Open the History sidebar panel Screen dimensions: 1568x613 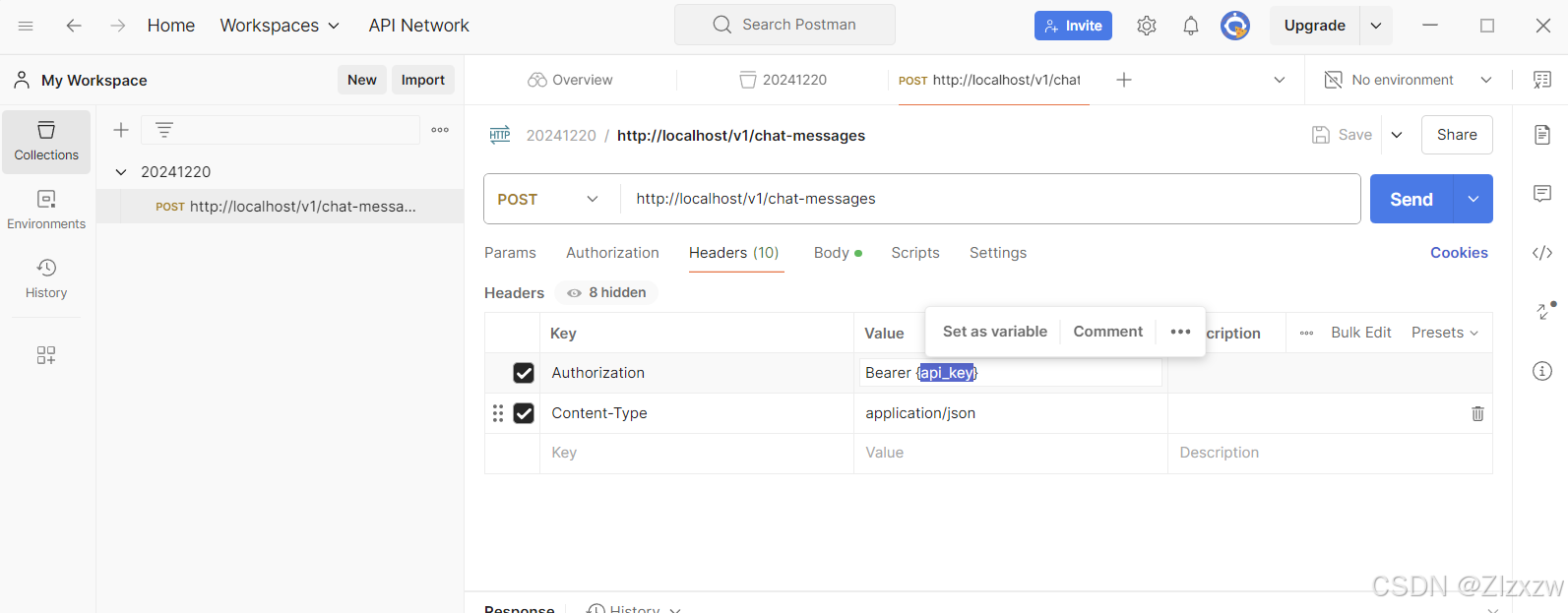tap(46, 279)
